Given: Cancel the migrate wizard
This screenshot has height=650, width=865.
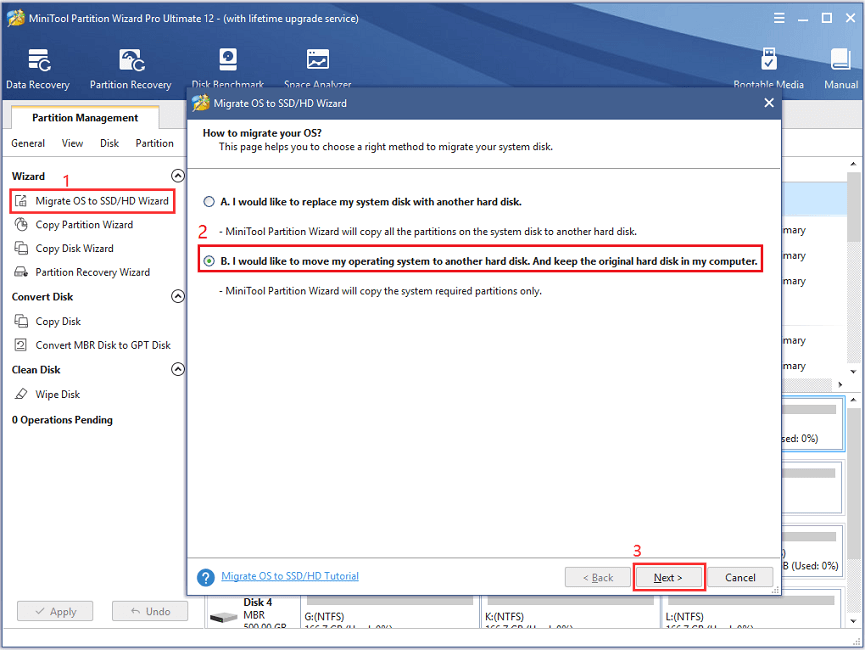Looking at the screenshot, I should (x=740, y=577).
